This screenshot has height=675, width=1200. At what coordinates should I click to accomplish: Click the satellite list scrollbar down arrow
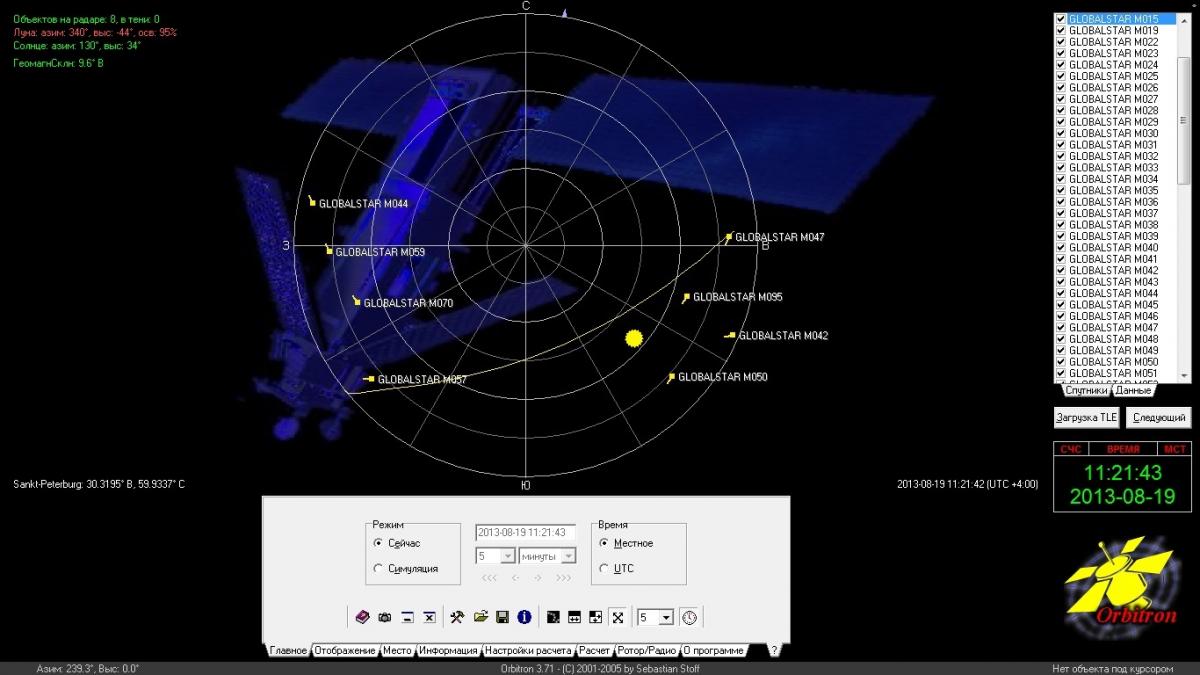[1185, 376]
